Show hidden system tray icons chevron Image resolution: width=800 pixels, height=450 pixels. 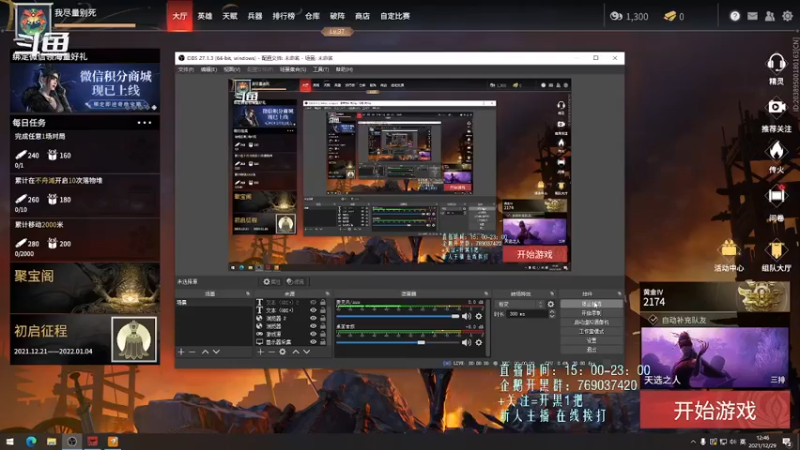[x=693, y=442]
